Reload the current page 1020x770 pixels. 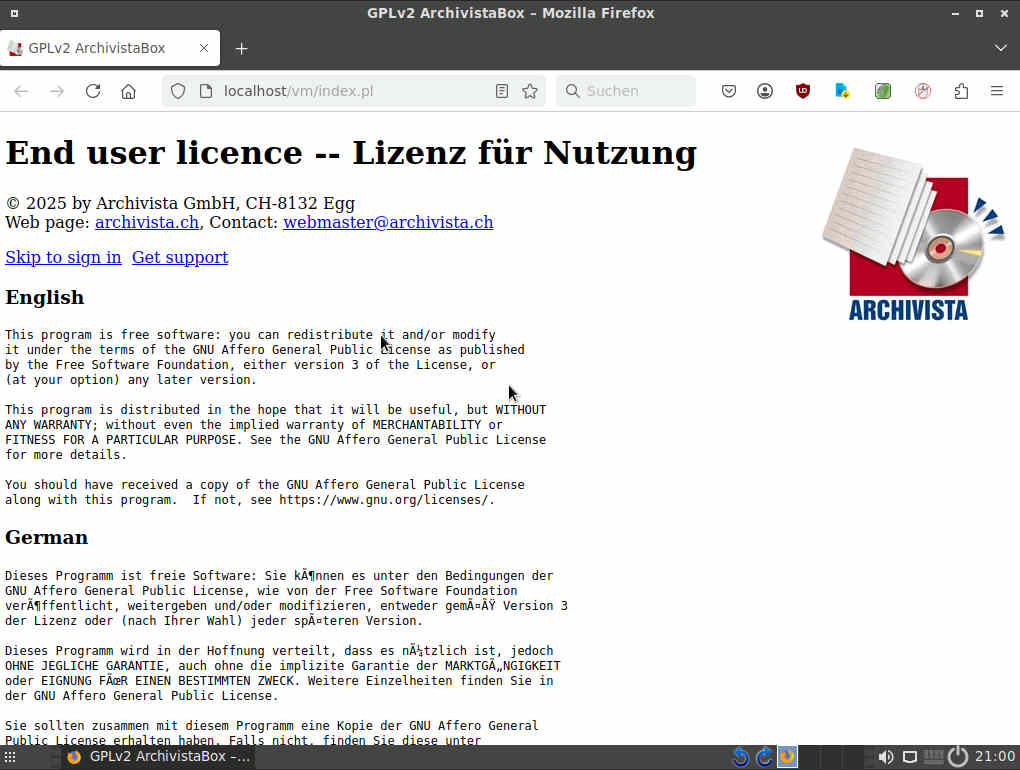tap(93, 91)
